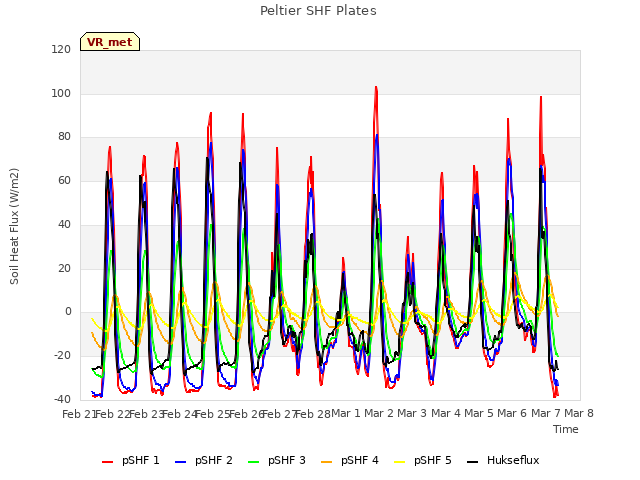
Task: Click the 60 y-axis tick label
Action: [64, 180]
